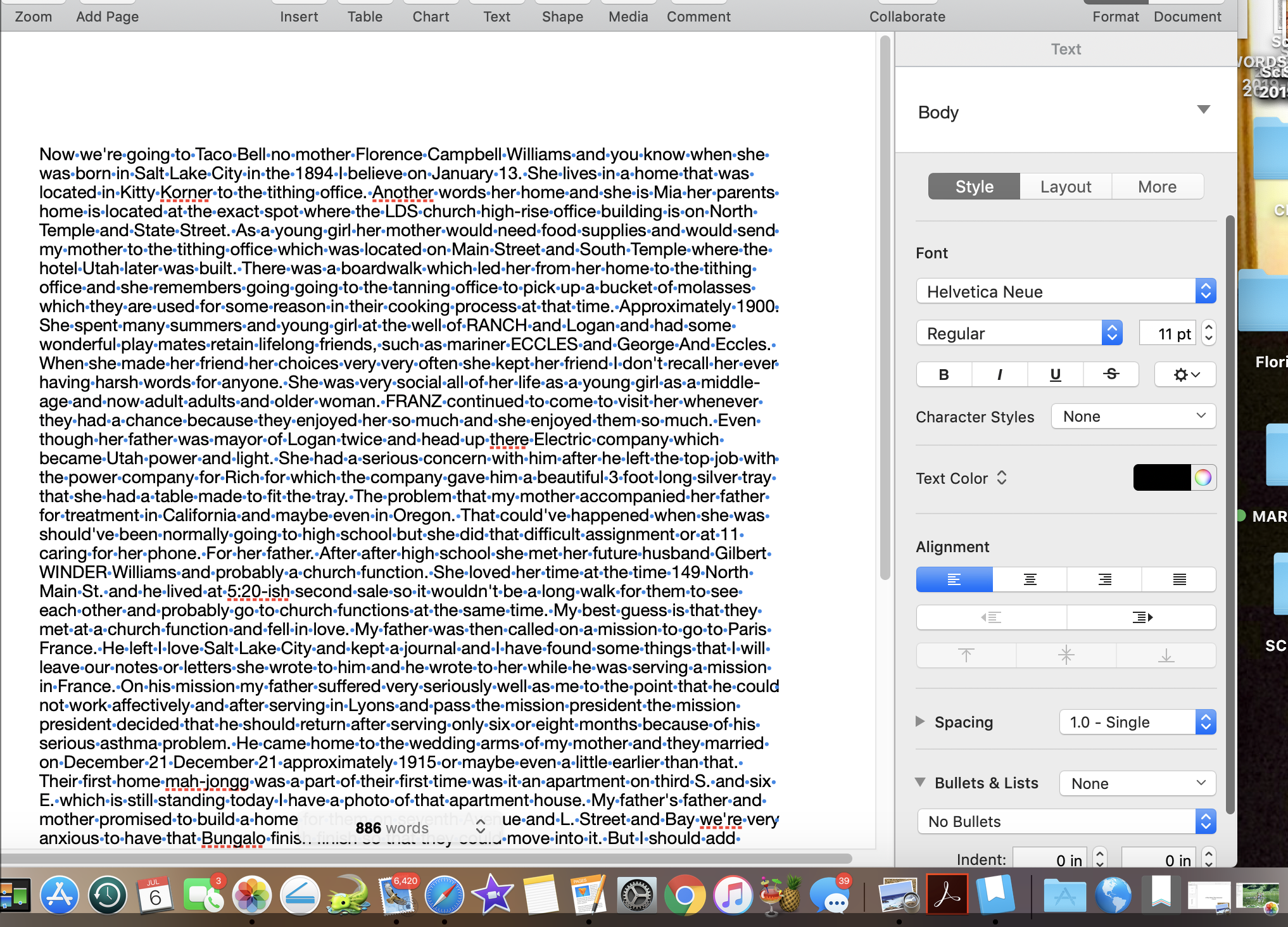Increase paragraph indent
Image resolution: width=1288 pixels, height=927 pixels.
(x=1142, y=617)
